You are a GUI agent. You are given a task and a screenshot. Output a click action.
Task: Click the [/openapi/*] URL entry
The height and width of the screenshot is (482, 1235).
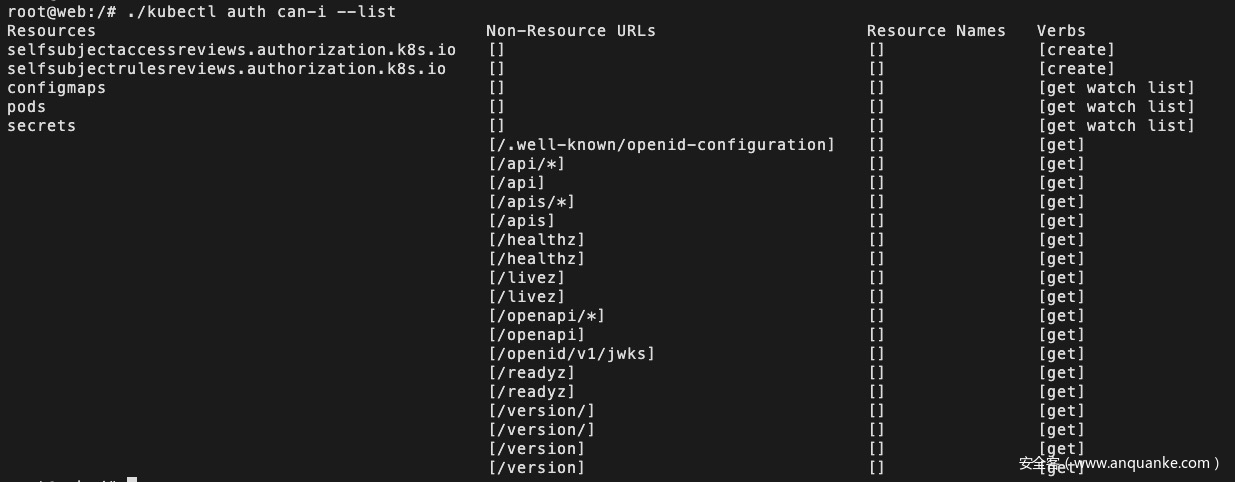(546, 316)
